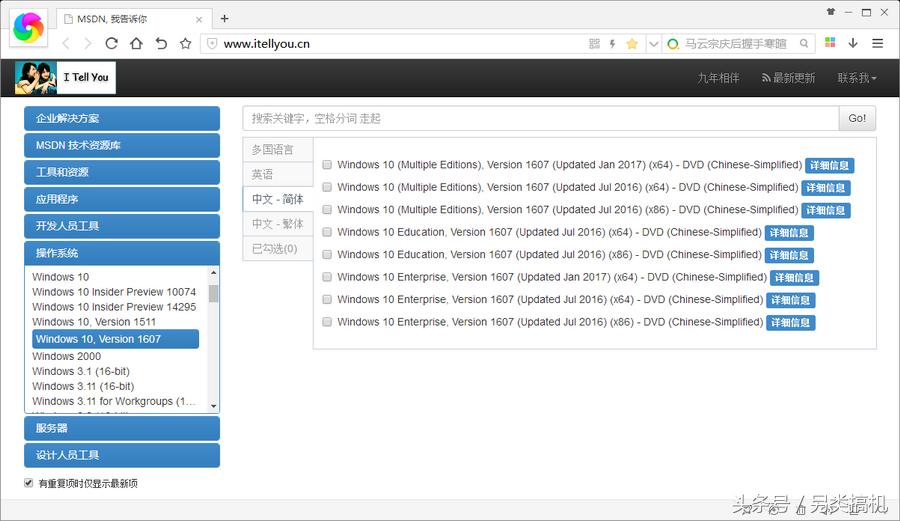Expand the 设计人员工具 category

[122, 455]
